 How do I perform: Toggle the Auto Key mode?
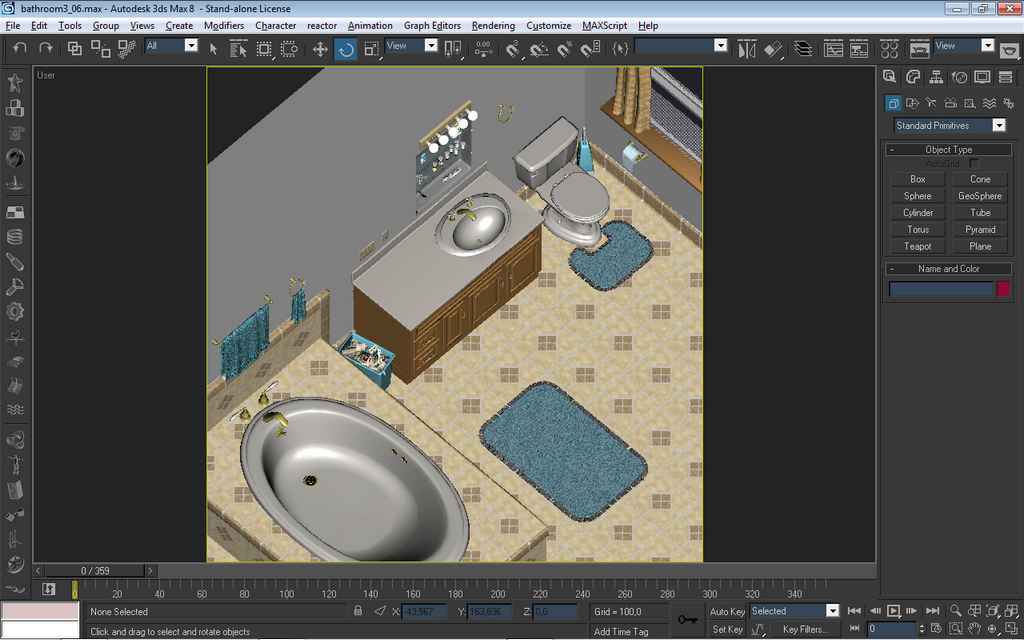[727, 611]
